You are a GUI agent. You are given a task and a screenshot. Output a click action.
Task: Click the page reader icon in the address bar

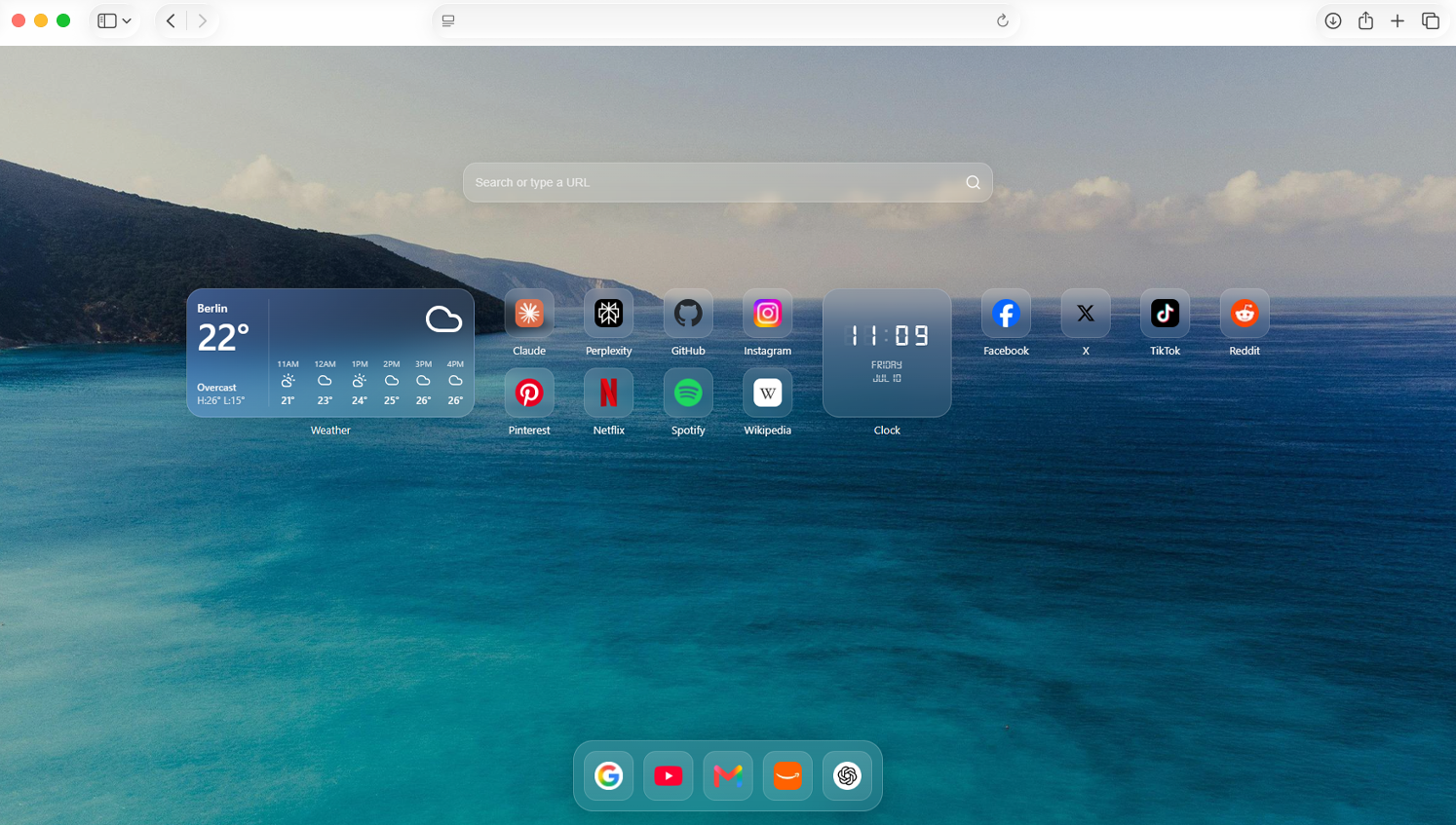(448, 20)
